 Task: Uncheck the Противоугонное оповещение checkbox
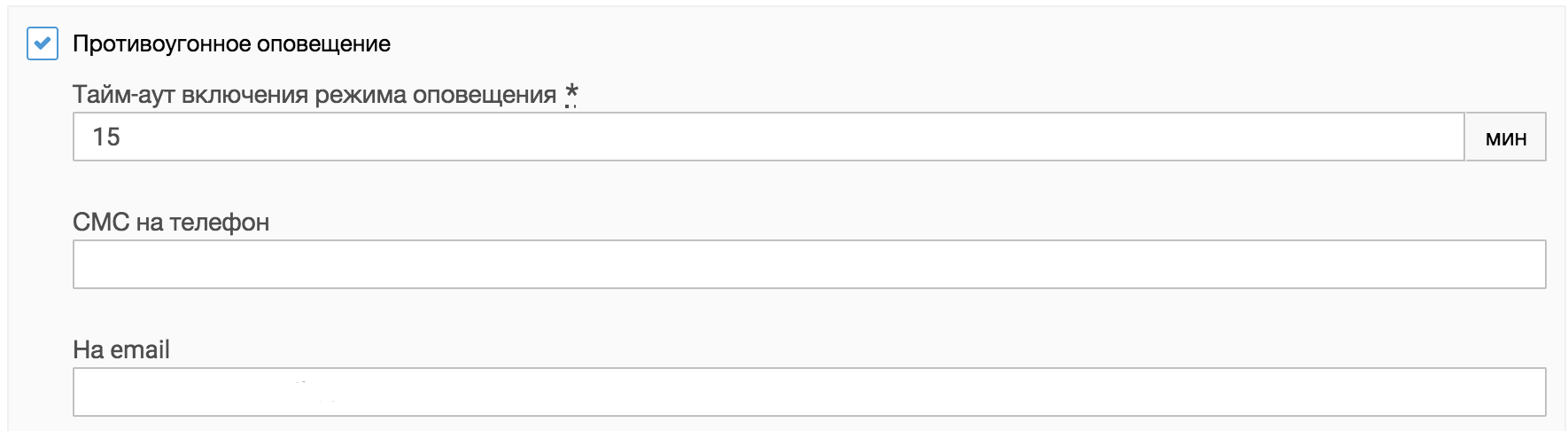coord(43,43)
